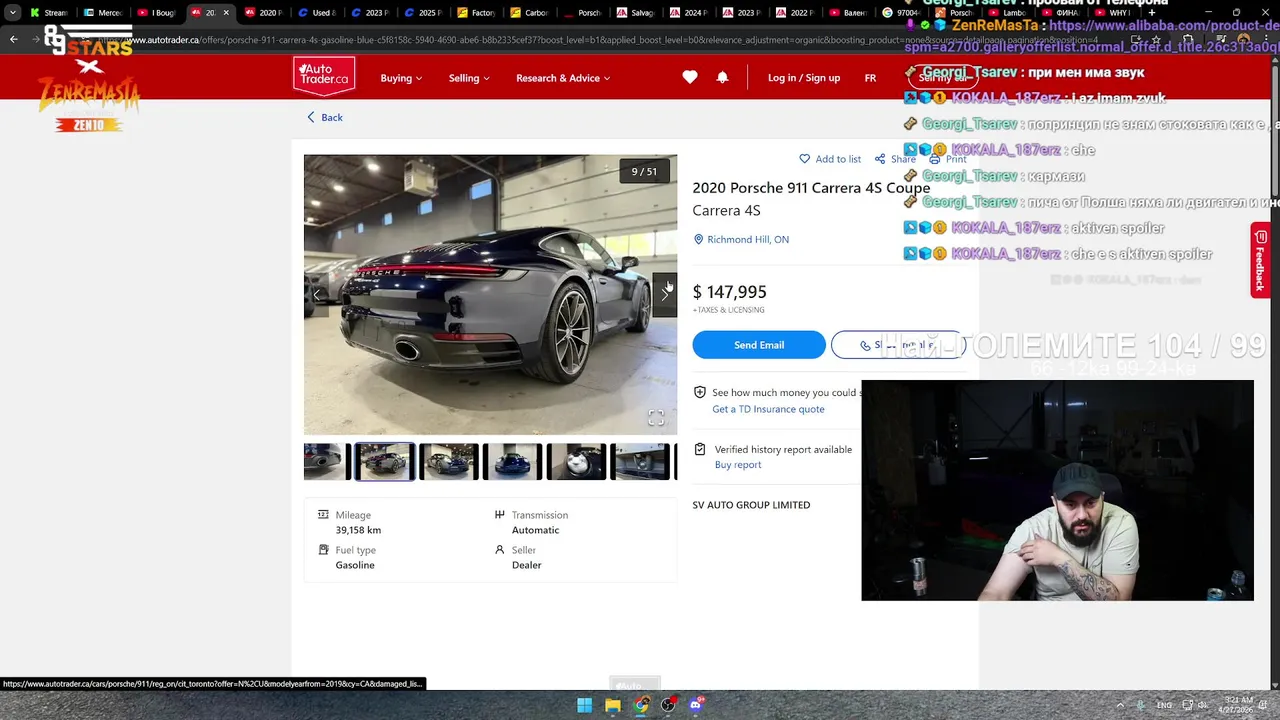Image resolution: width=1280 pixels, height=720 pixels.
Task: Click the 39,158 km mileage value
Action: [x=358, y=530]
